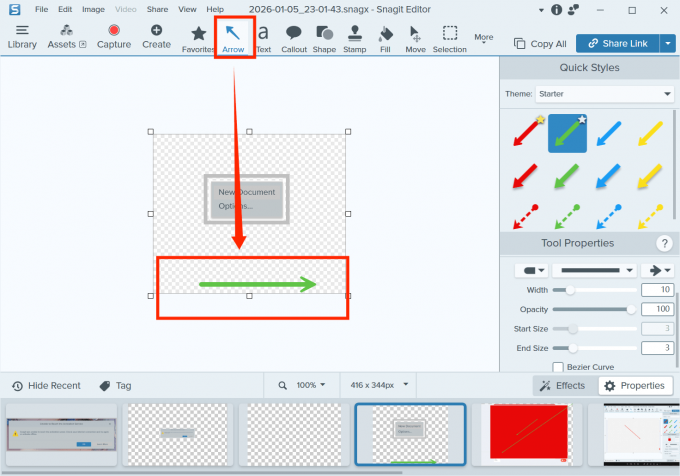680x476 pixels.
Task: Open the Theme dropdown
Action: (x=604, y=94)
